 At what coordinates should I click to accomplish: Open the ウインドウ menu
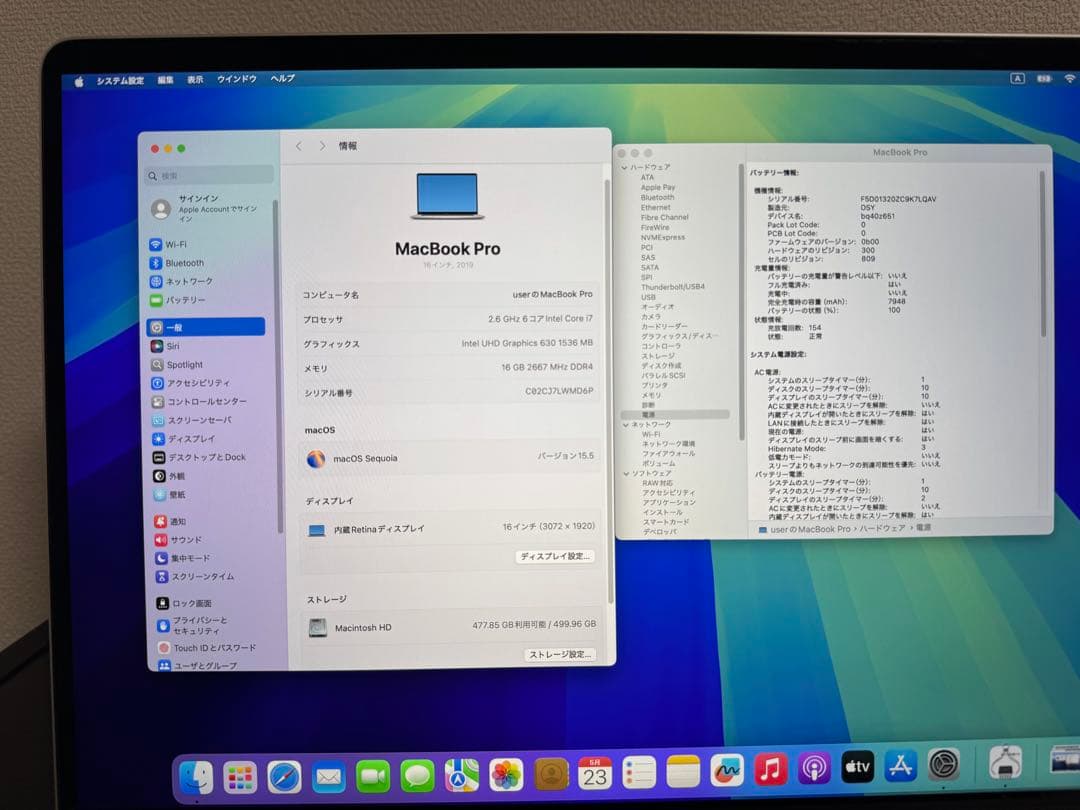(237, 79)
